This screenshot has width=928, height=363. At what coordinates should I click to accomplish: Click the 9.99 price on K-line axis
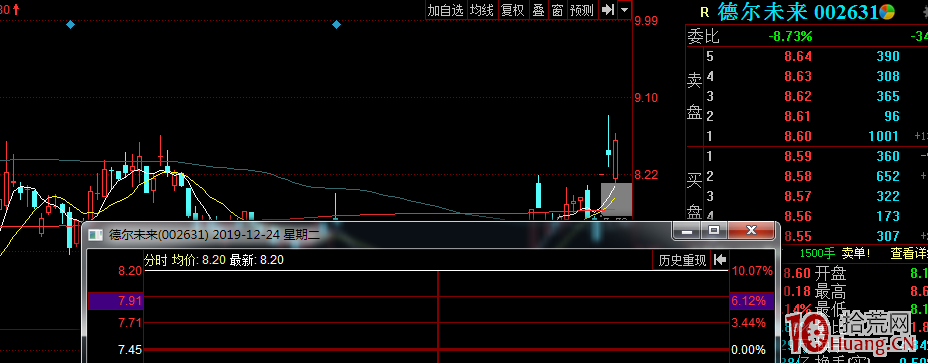pyautogui.click(x=646, y=21)
